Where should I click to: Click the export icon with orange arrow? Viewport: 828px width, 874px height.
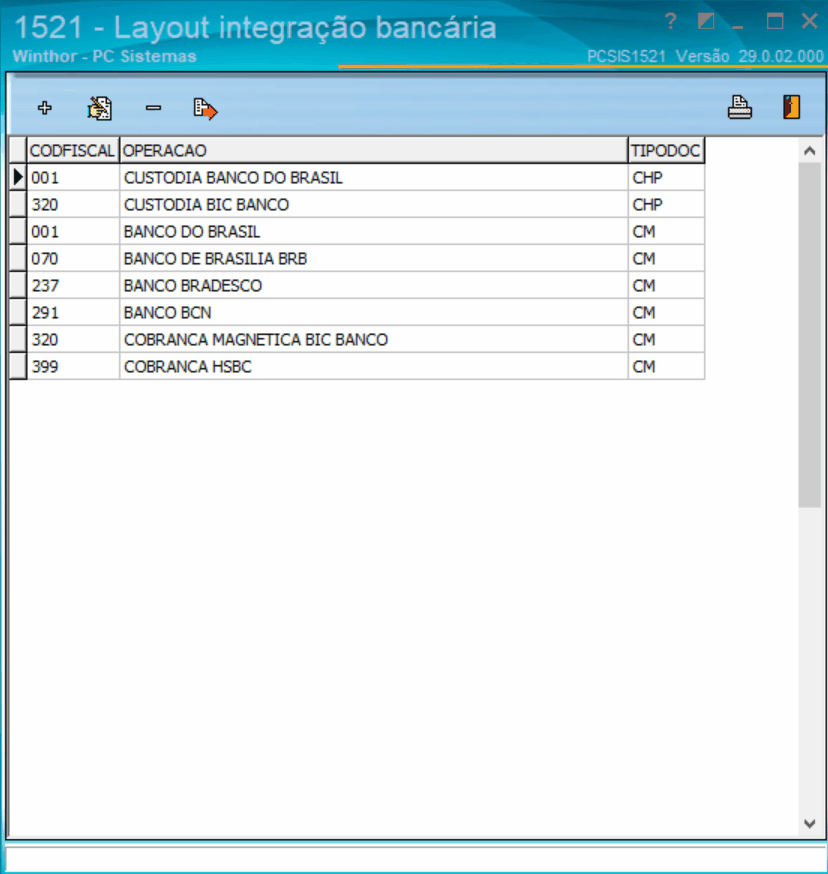click(x=205, y=109)
